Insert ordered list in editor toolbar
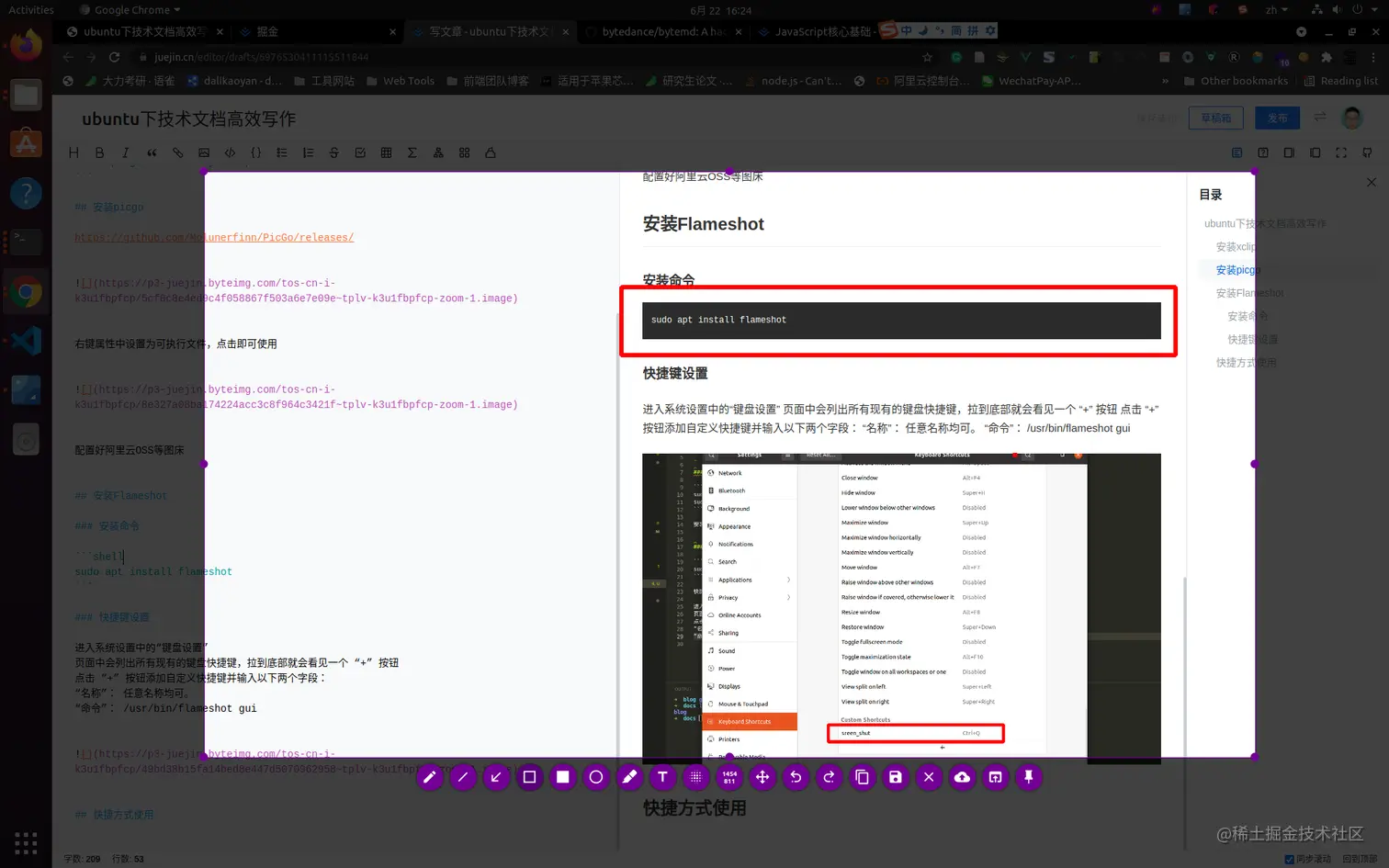The height and width of the screenshot is (868, 1389). [308, 152]
